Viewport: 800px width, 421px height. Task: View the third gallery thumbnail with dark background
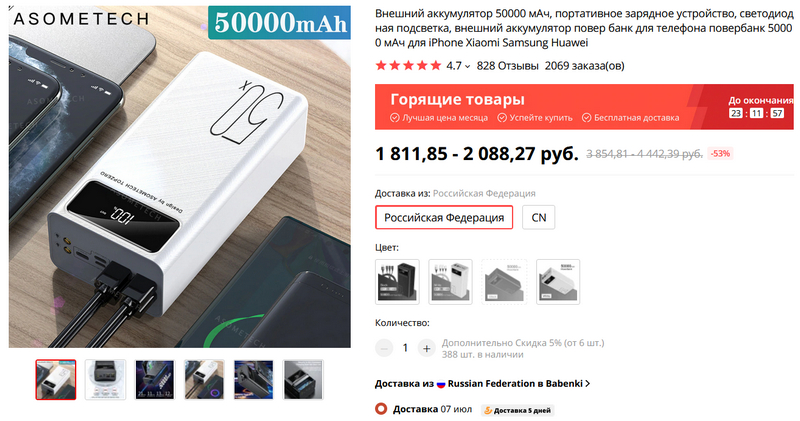click(155, 379)
